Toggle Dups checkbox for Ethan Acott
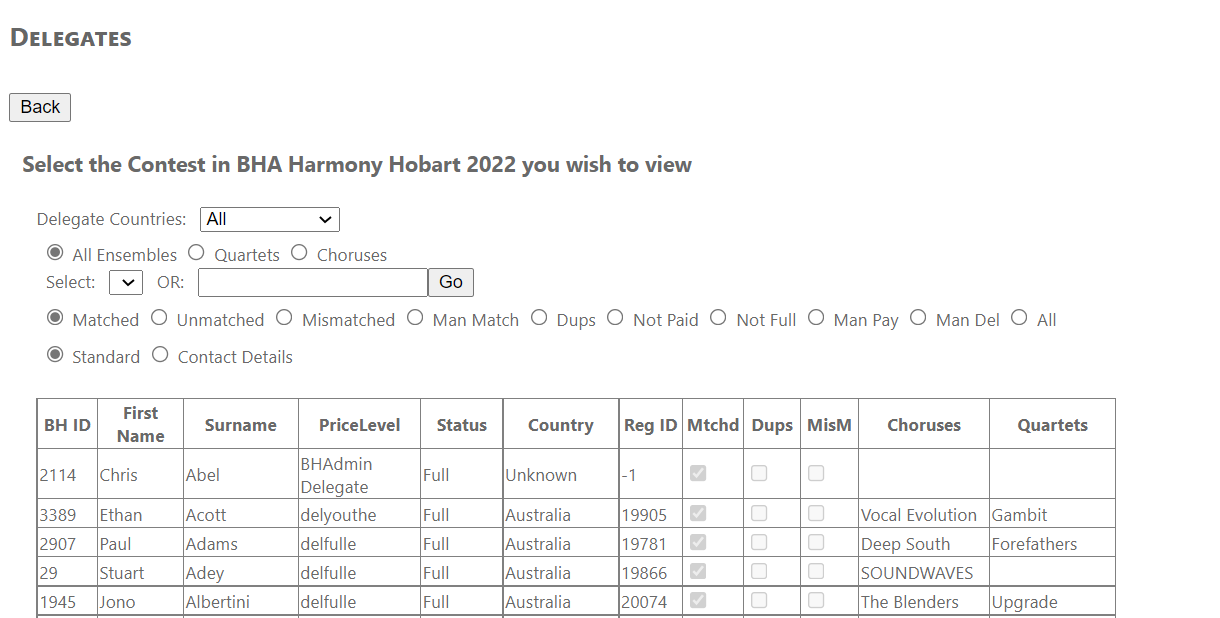Screen dimensions: 1220x618 (x=759, y=513)
